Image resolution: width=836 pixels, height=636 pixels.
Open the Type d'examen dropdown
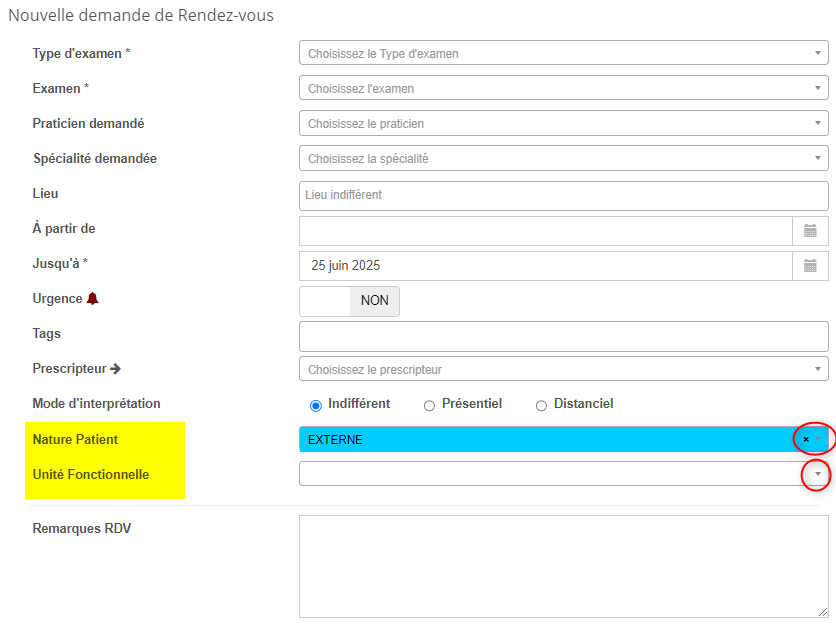click(x=563, y=54)
